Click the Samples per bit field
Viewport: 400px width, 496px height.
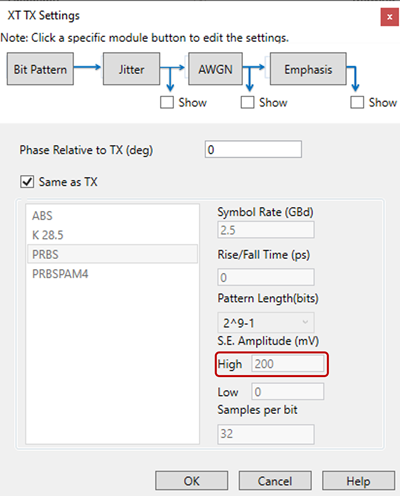tap(266, 434)
